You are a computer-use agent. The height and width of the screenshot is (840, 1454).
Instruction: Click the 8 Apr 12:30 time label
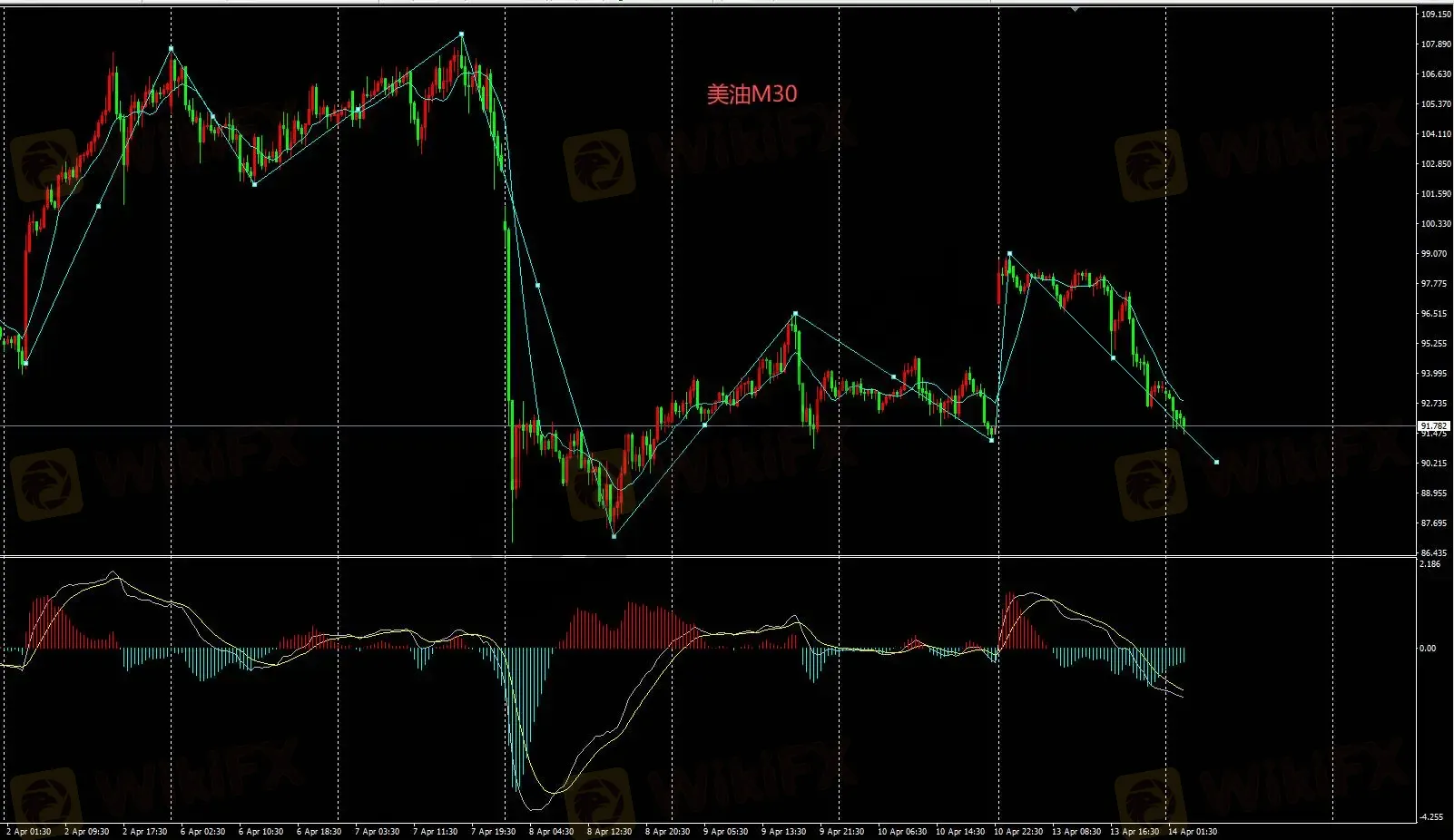pyautogui.click(x=610, y=832)
